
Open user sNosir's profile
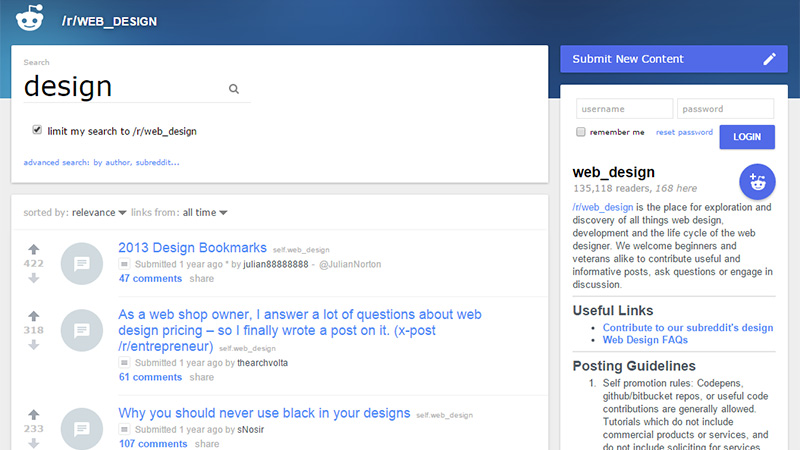pos(251,430)
